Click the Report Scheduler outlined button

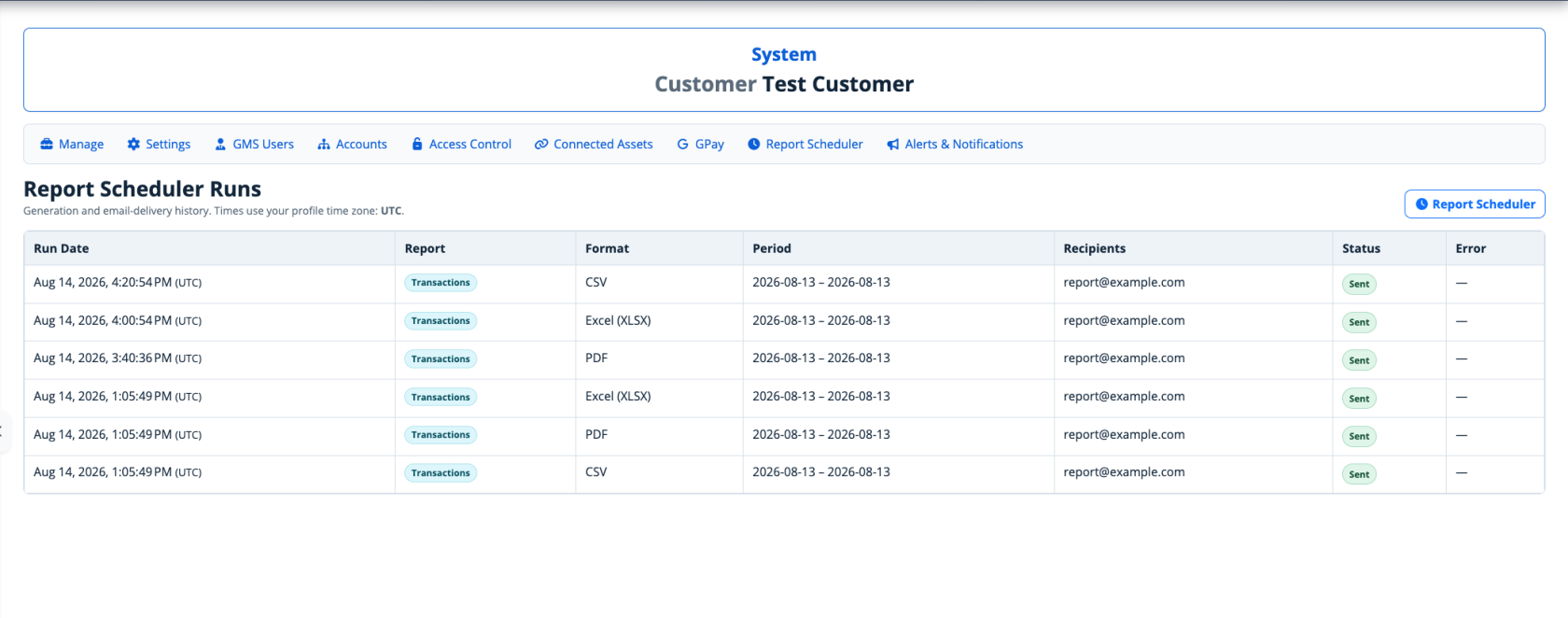click(1475, 204)
